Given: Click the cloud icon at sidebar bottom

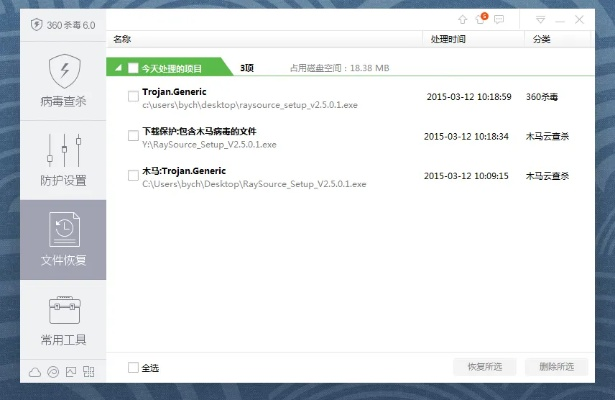Looking at the screenshot, I should pyautogui.click(x=35, y=372).
